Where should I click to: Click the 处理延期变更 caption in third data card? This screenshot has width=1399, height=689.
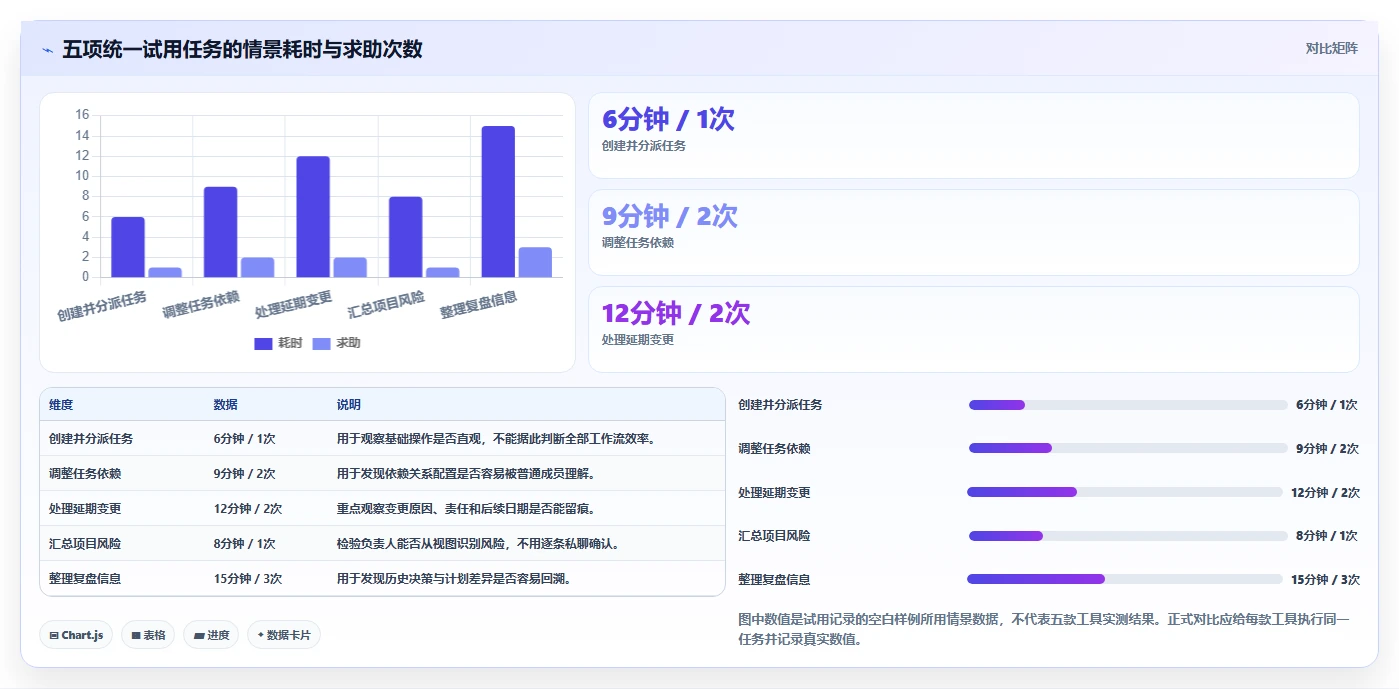click(x=638, y=340)
